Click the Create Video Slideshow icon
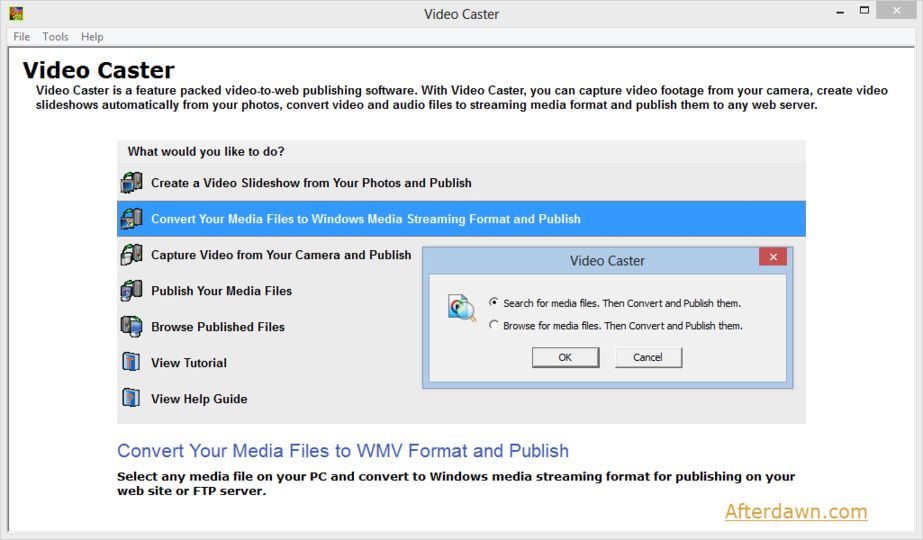The height and width of the screenshot is (540, 923). (x=131, y=183)
